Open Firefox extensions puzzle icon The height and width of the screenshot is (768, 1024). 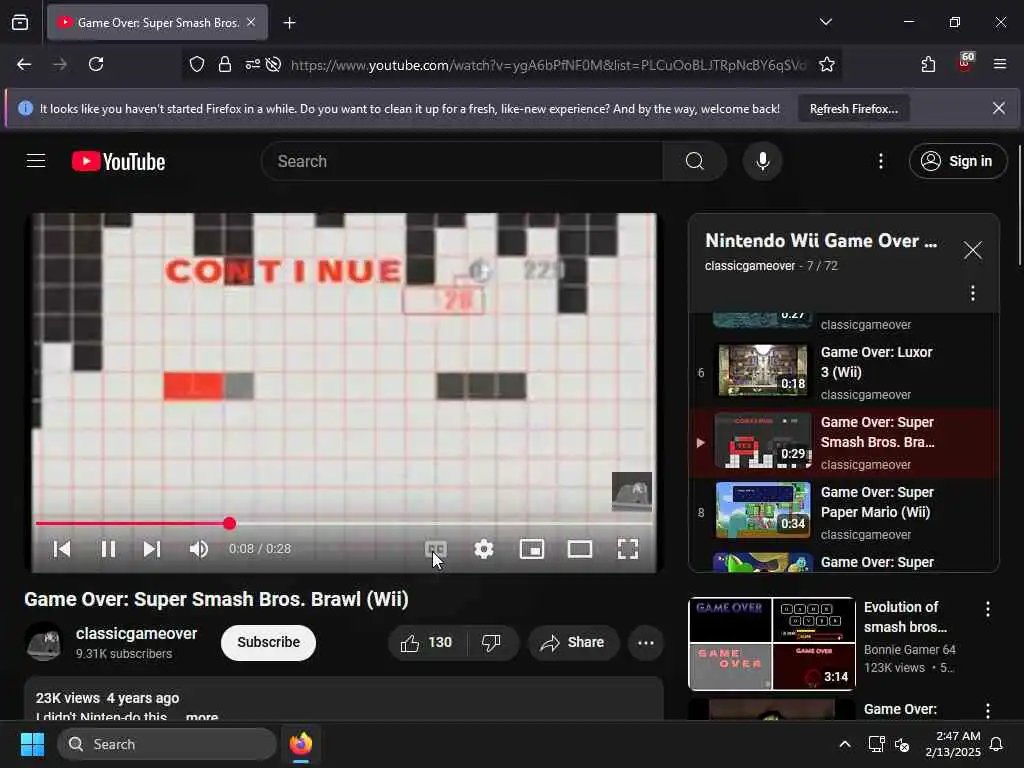pos(928,64)
